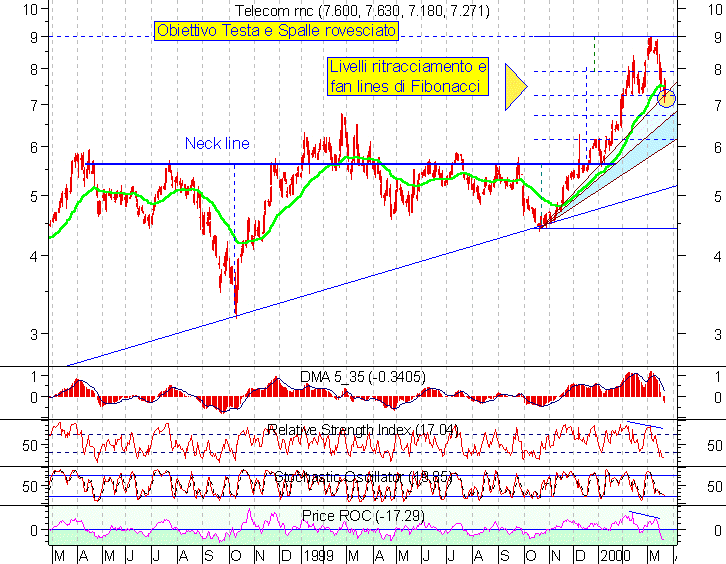Click the '3' value on right price axis
The height and width of the screenshot is (564, 726).
click(718, 334)
